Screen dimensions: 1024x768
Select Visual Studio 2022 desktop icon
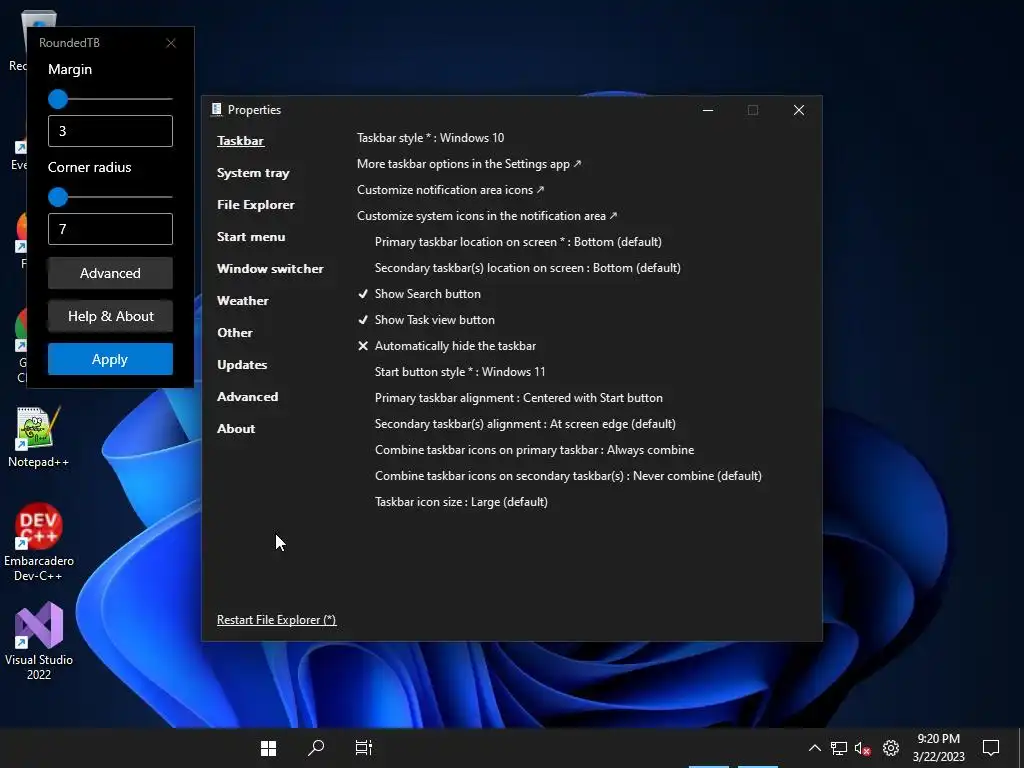pos(39,641)
